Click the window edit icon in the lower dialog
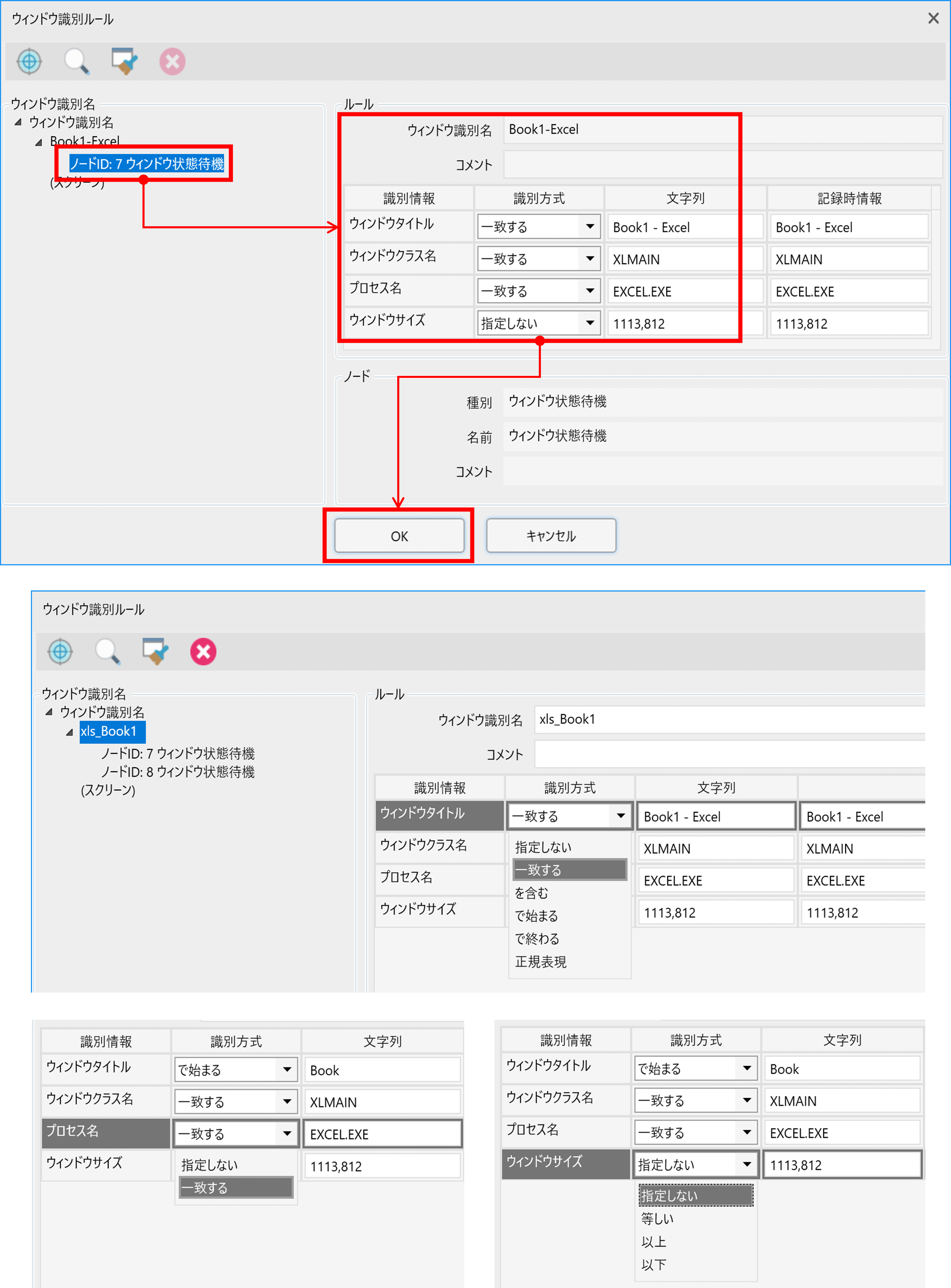 pos(154,651)
